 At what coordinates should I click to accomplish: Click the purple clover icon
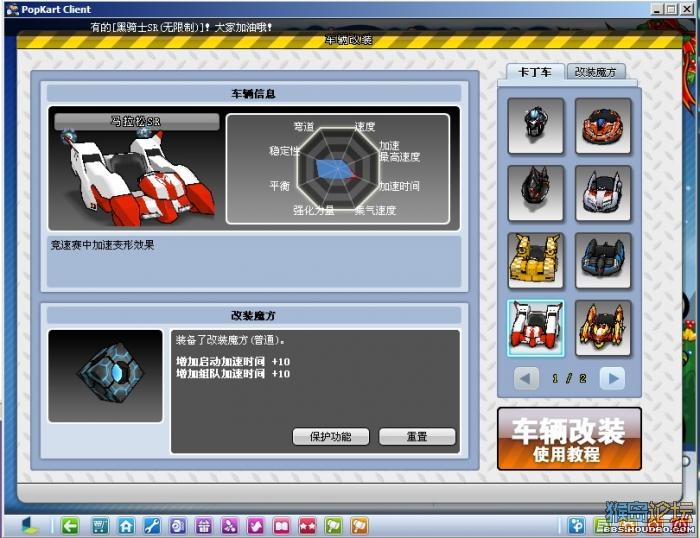(229, 526)
